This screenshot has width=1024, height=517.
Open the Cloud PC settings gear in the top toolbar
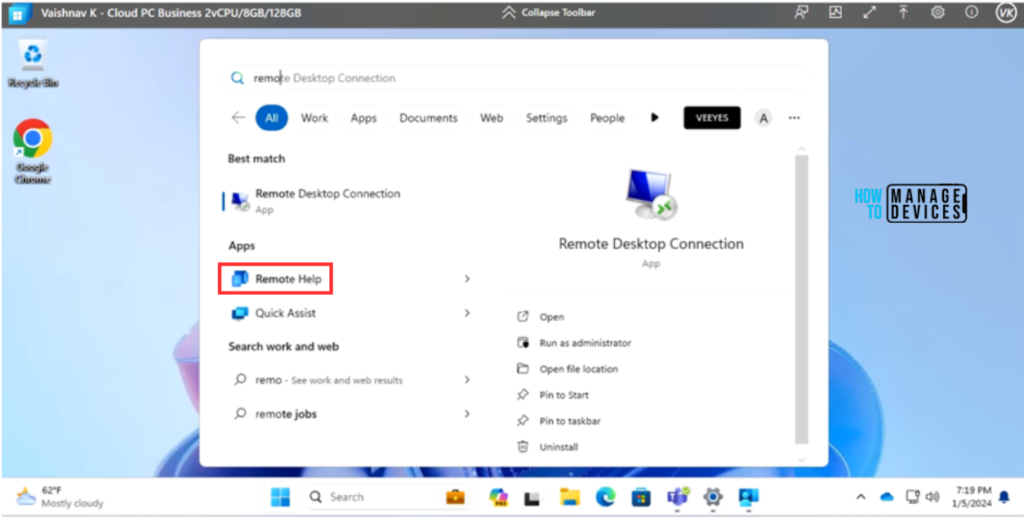pos(938,12)
